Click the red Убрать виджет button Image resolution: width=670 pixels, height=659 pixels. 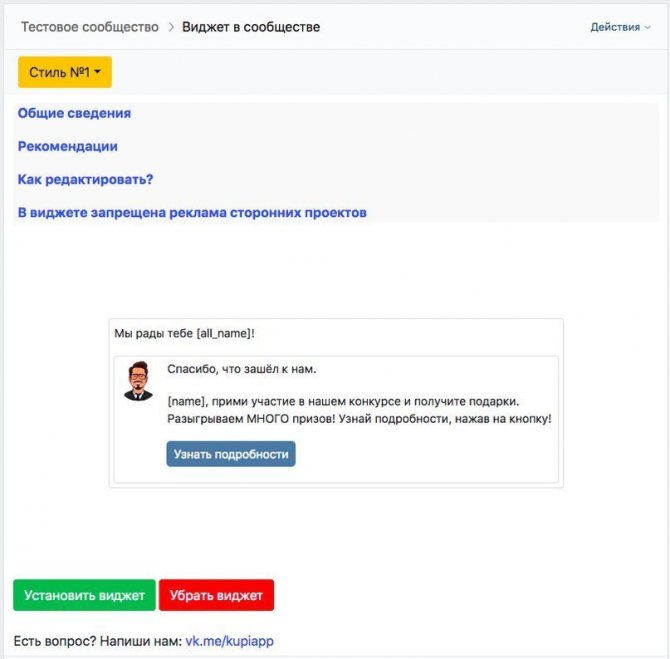pyautogui.click(x=216, y=595)
